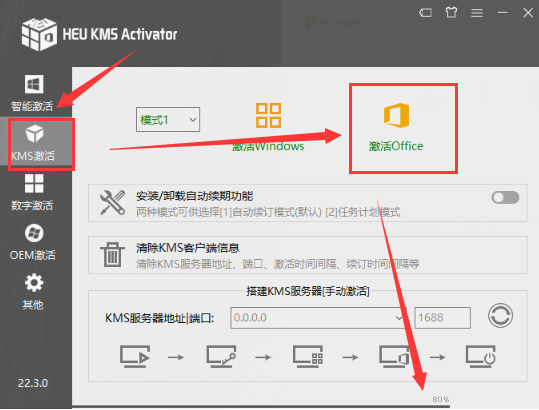Screen dimensions: 539x410
Task: Click the wrench tools icon
Action: click(112, 203)
